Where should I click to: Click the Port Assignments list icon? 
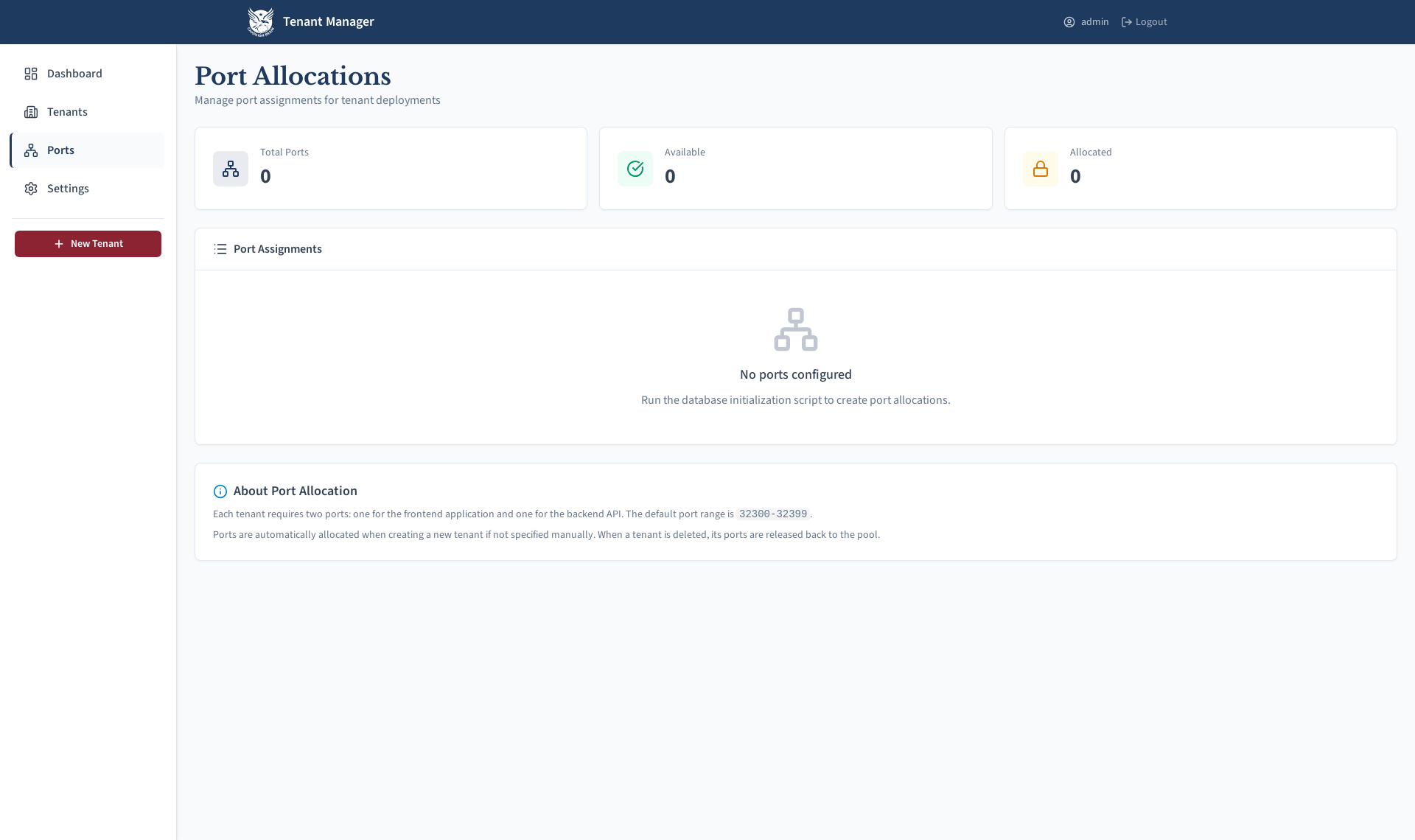point(220,249)
